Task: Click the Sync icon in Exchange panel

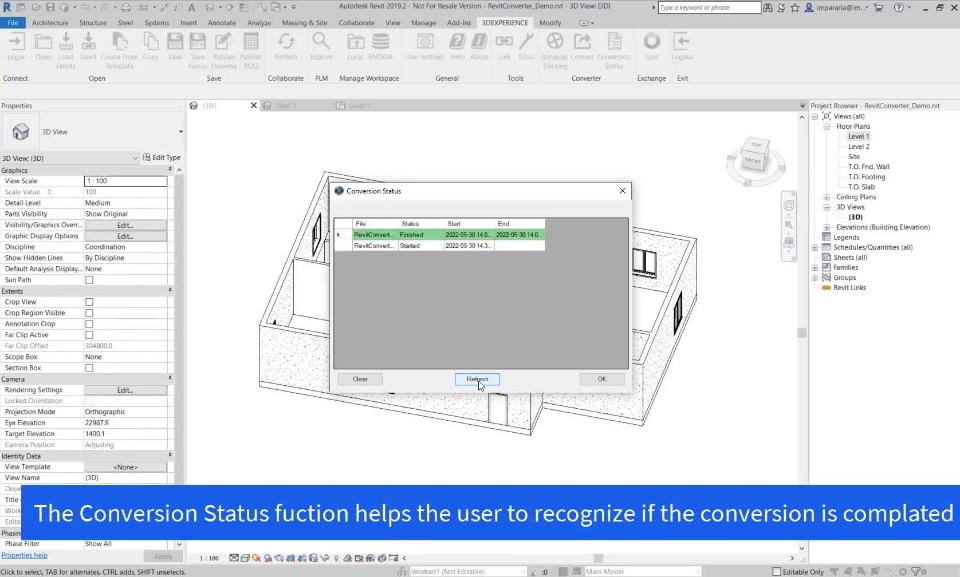Action: pyautogui.click(x=651, y=47)
